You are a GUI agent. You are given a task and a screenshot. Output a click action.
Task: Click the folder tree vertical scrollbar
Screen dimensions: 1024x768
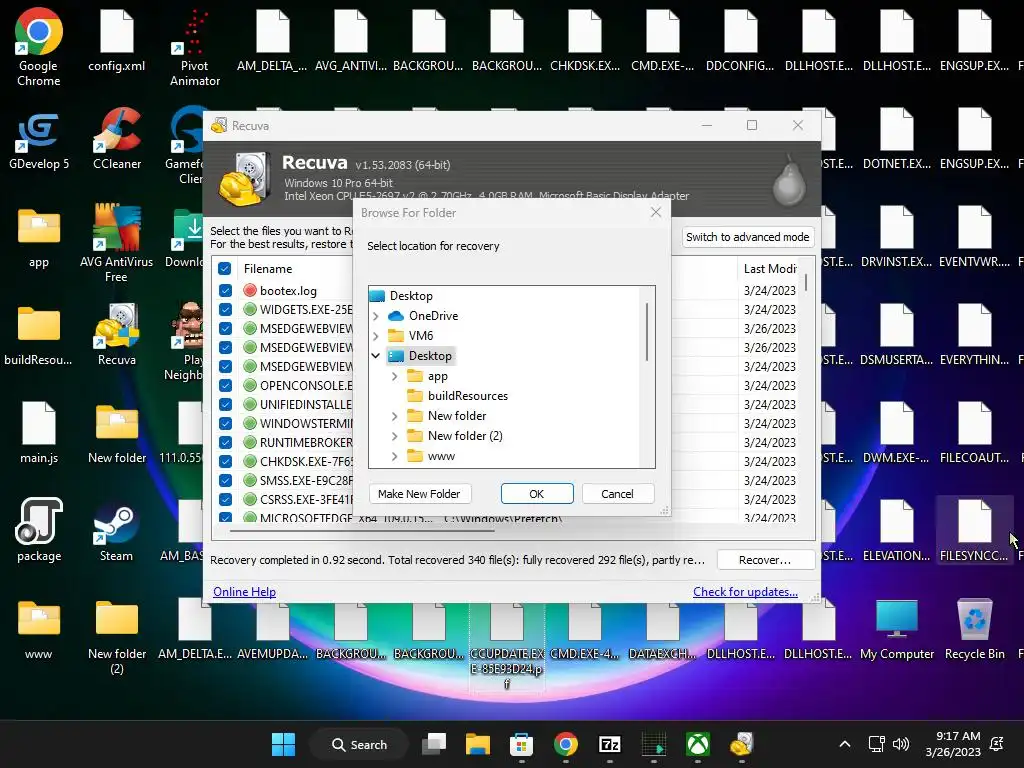(647, 332)
